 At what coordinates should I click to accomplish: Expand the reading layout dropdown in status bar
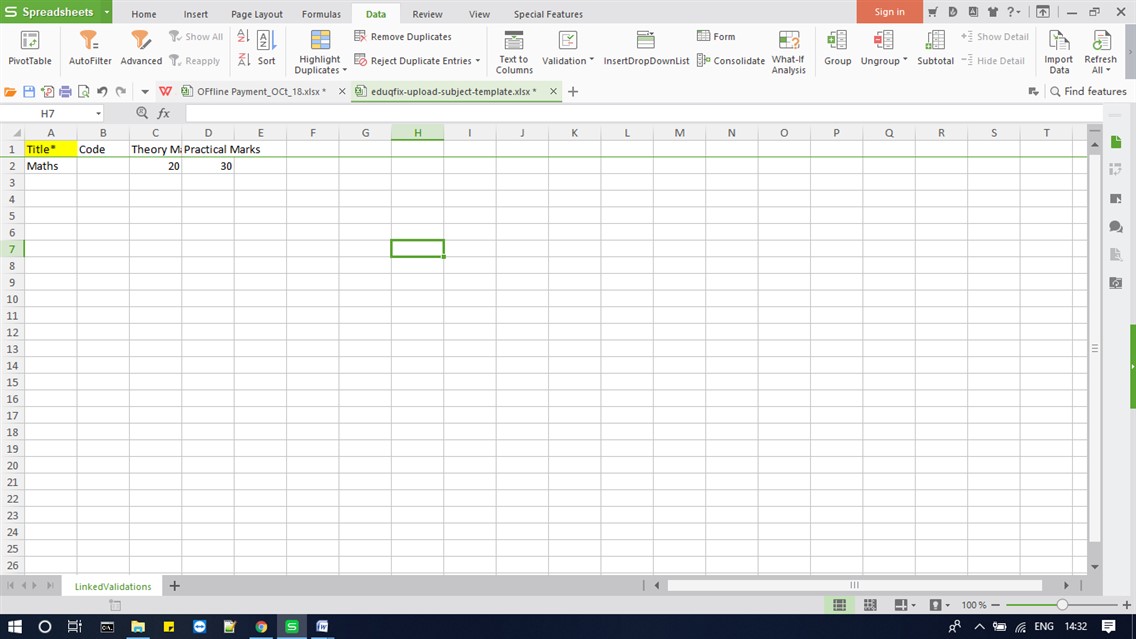point(913,605)
